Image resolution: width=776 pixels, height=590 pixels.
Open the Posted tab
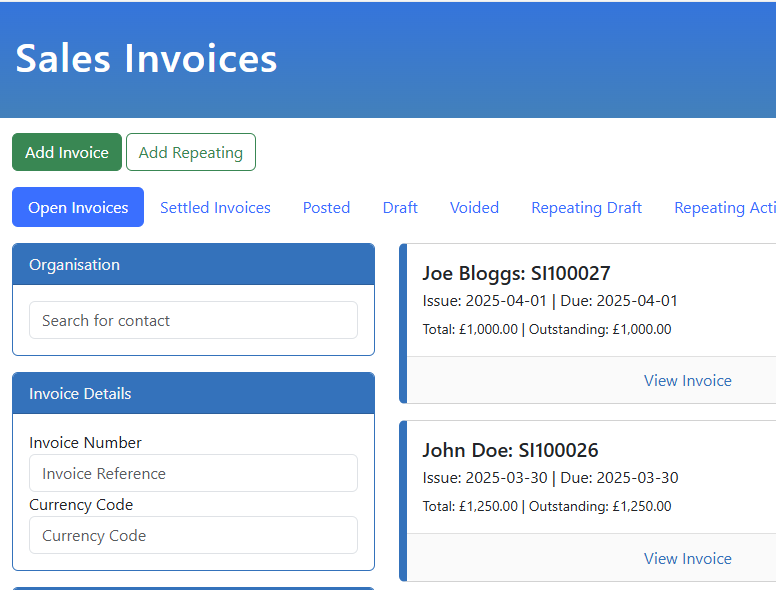326,207
